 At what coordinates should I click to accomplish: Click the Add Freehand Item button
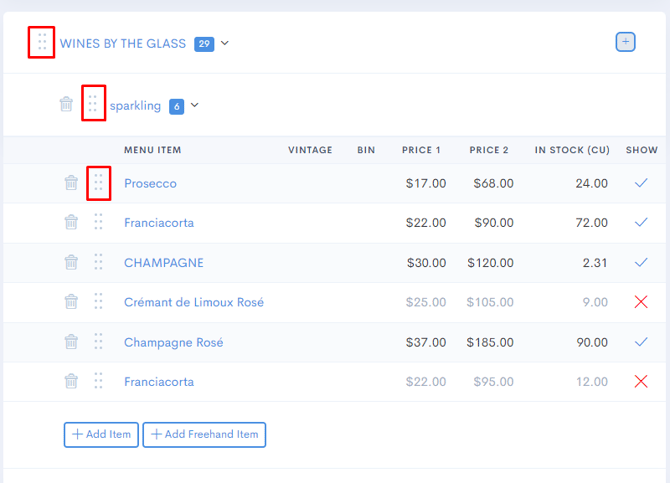204,434
